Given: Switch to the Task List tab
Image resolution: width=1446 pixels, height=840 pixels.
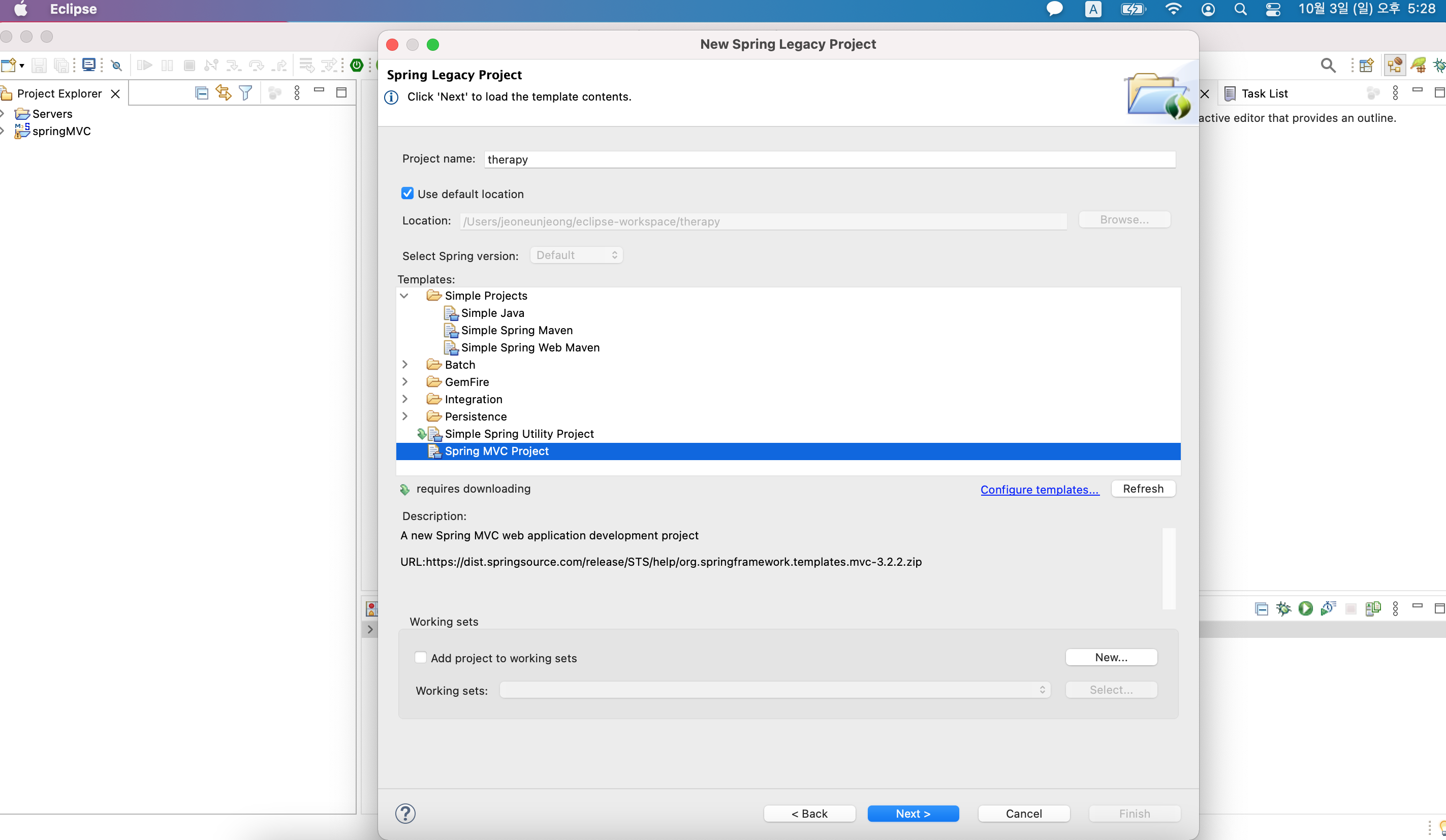Looking at the screenshot, I should (1264, 93).
